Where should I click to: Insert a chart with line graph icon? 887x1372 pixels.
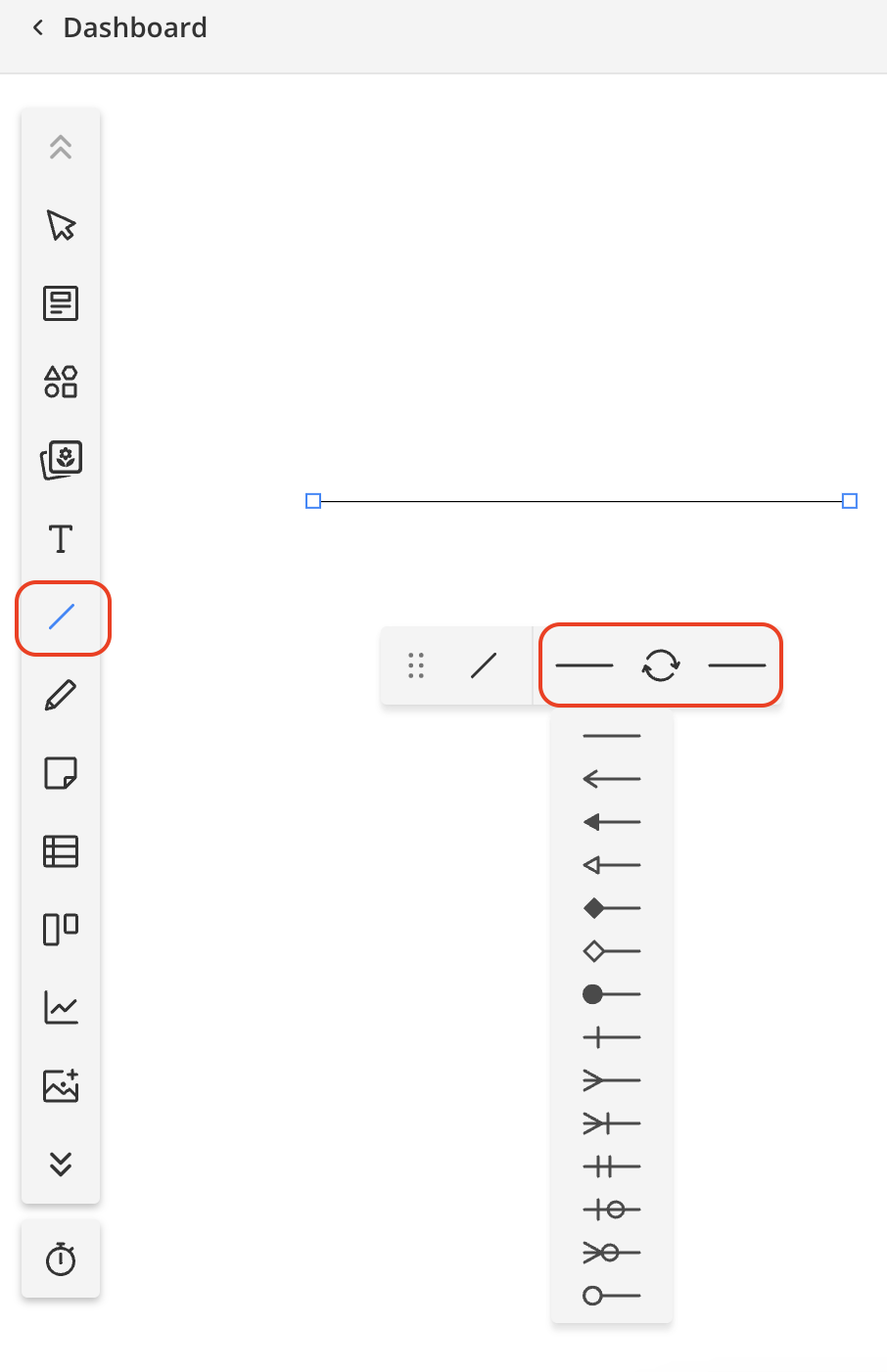[x=61, y=1008]
